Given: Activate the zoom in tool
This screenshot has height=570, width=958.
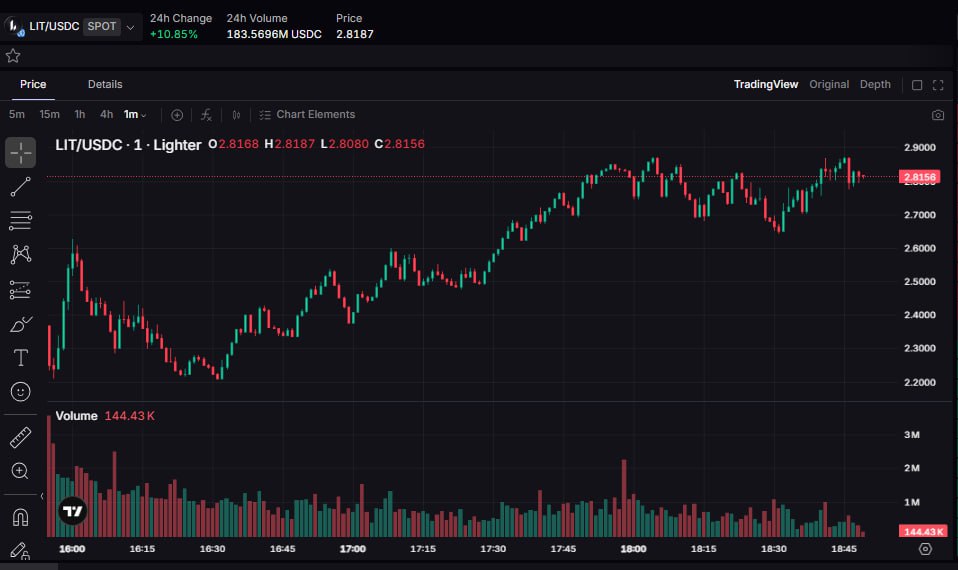Looking at the screenshot, I should (x=20, y=471).
